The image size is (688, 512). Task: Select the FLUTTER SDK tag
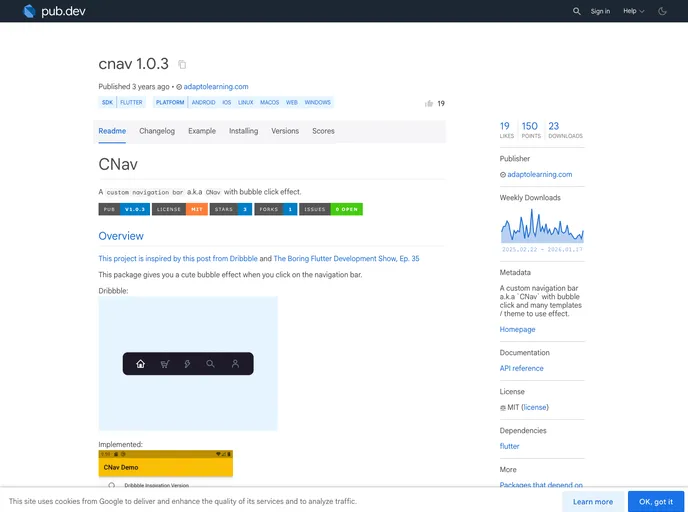(x=132, y=102)
